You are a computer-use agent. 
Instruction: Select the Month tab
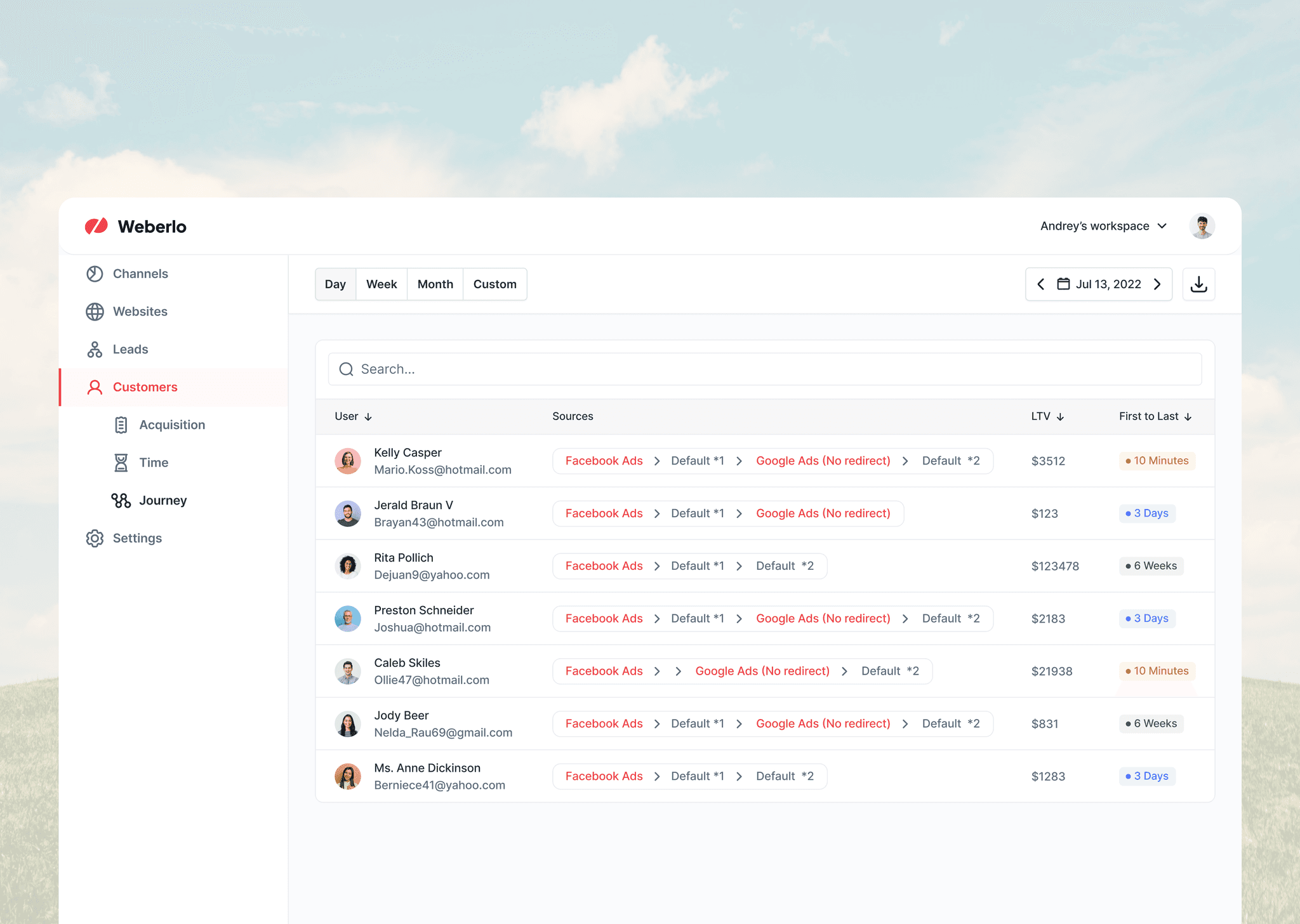(435, 284)
